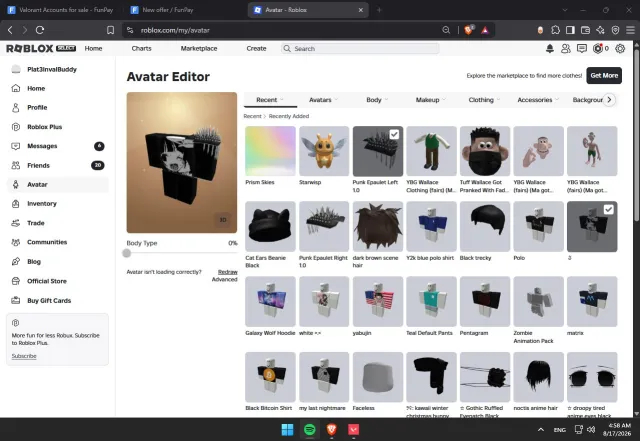
Task: Open the Home link in top navigation
Action: click(93, 49)
